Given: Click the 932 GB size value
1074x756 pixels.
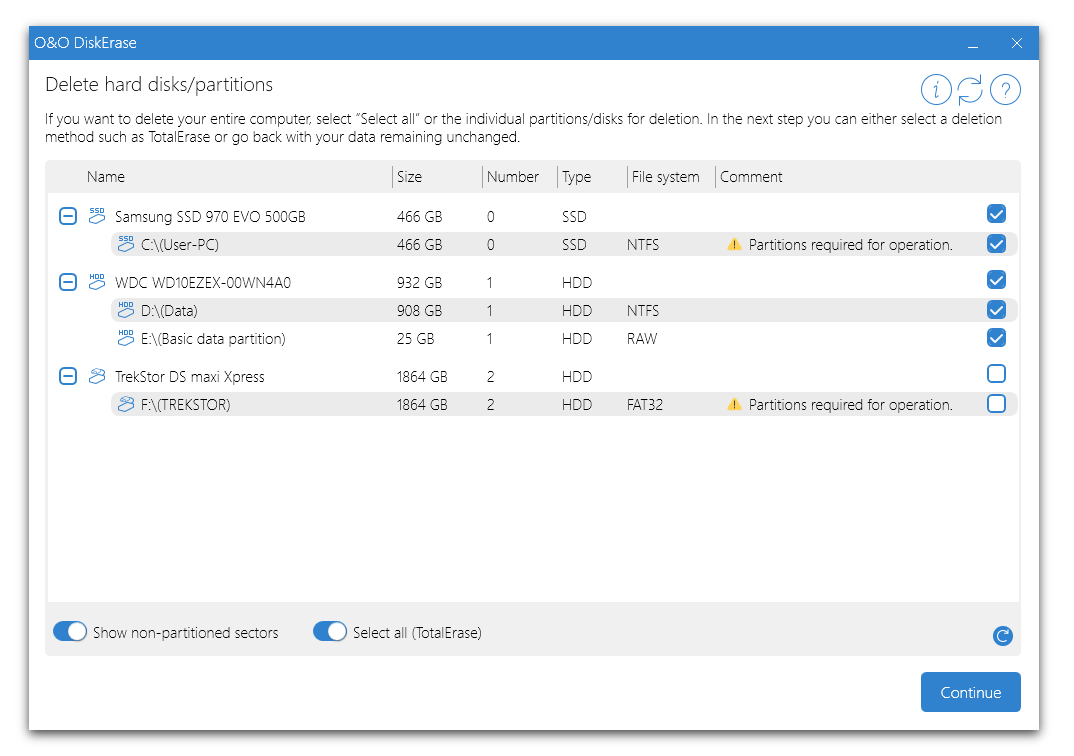Looking at the screenshot, I should [x=419, y=283].
